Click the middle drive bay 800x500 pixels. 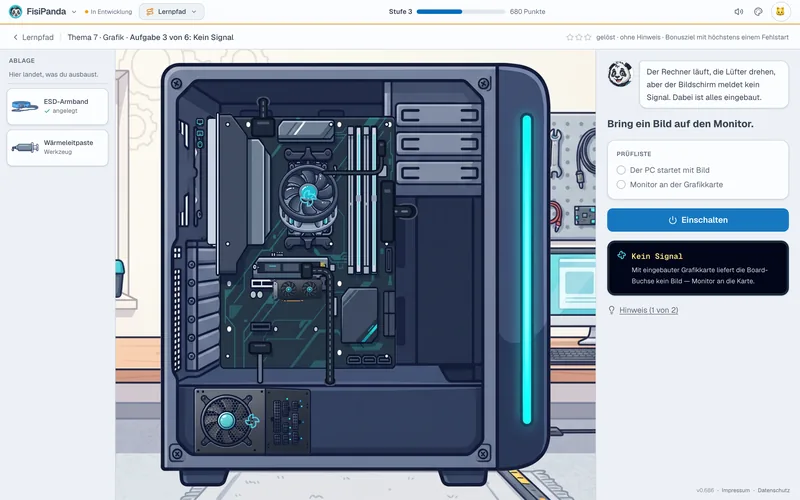[x=438, y=144]
